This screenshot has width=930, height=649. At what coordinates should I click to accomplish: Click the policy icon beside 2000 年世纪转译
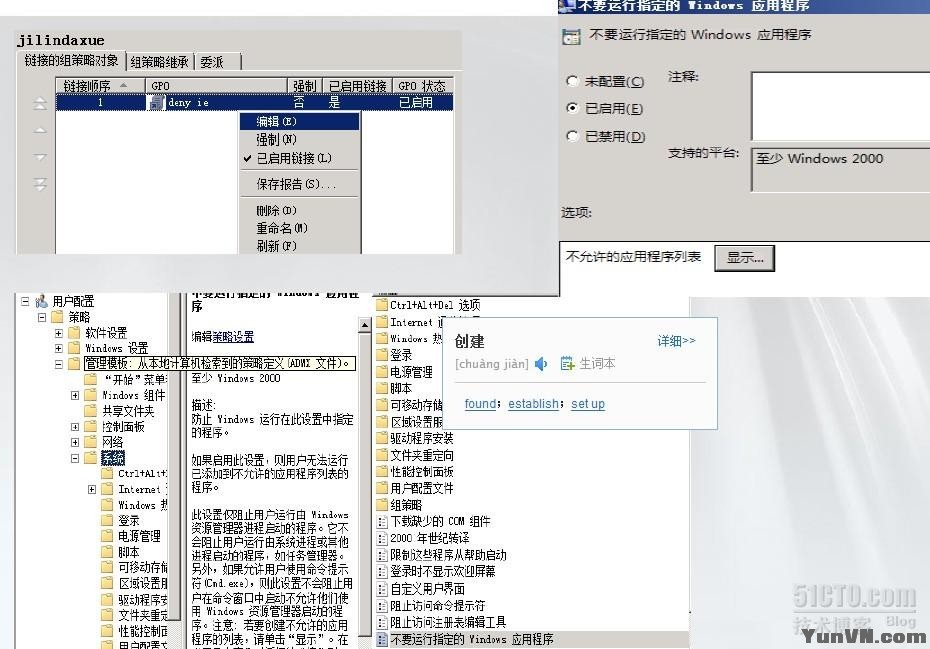pos(382,538)
